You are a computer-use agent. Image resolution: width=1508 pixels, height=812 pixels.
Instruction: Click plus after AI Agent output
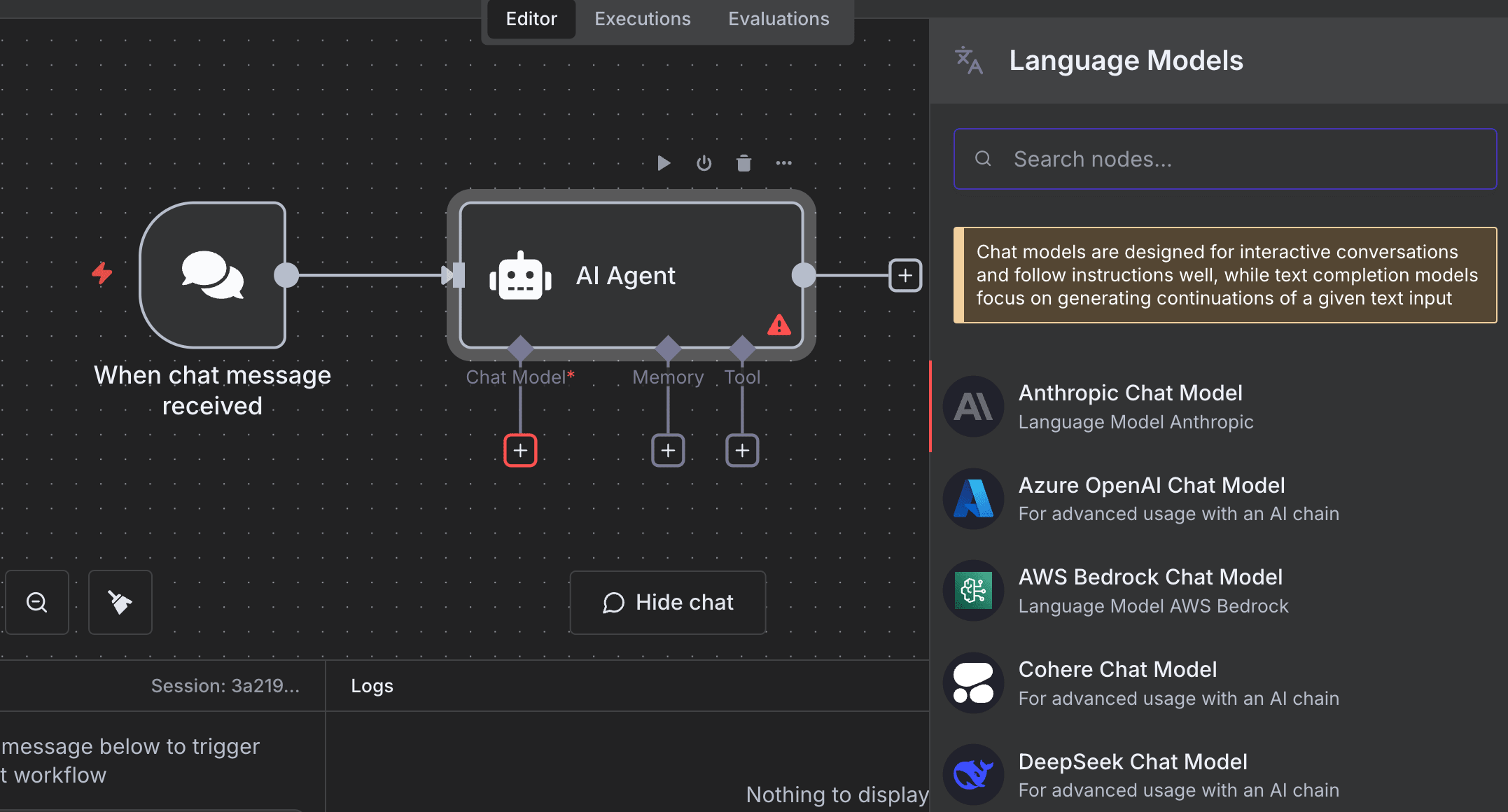(905, 275)
